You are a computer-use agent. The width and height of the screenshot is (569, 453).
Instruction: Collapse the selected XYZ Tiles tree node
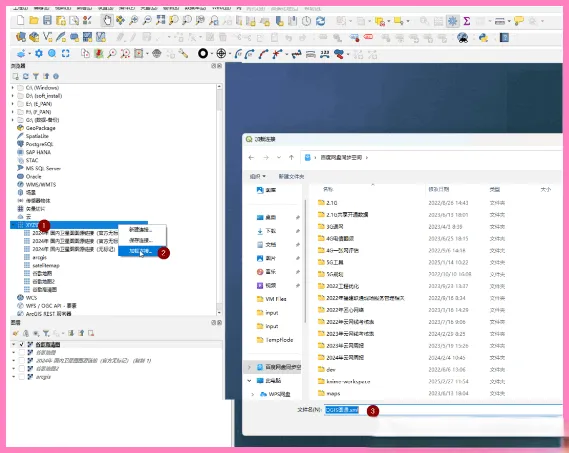13,225
